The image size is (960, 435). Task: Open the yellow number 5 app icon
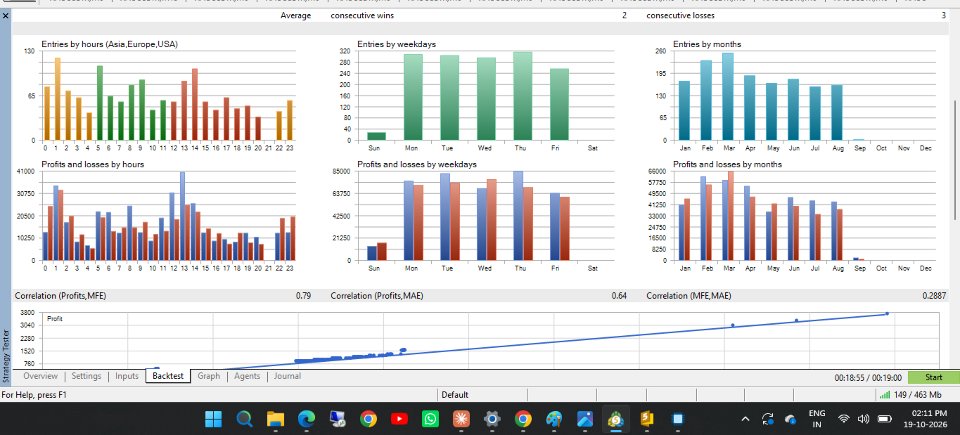[x=647, y=419]
